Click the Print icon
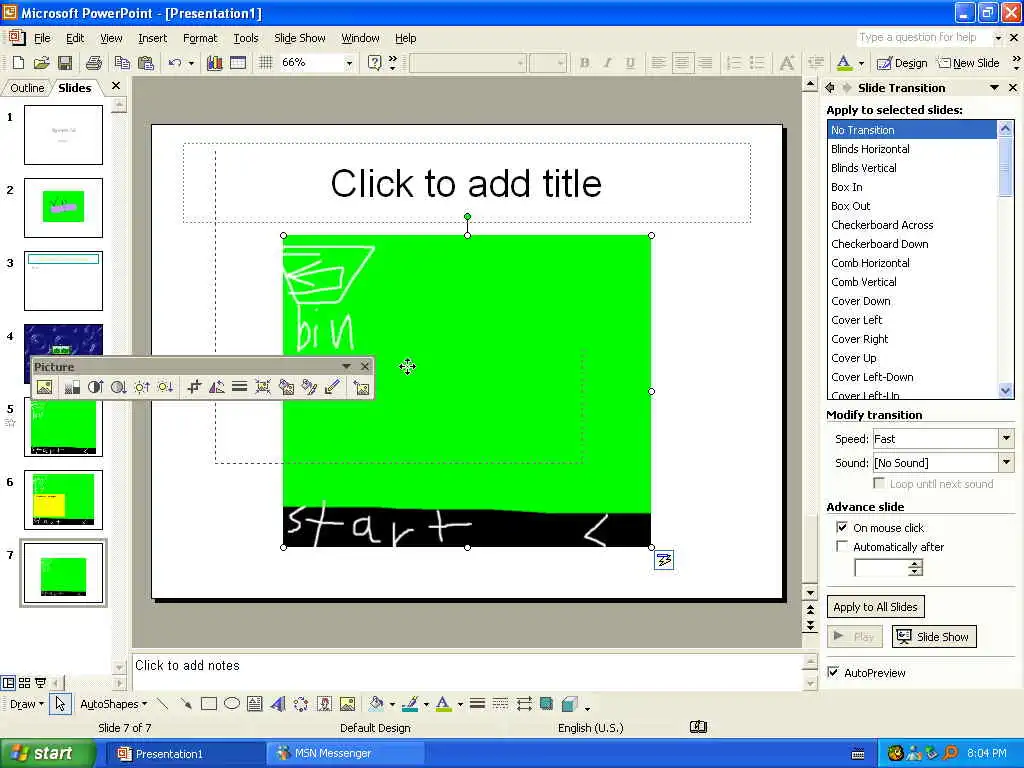Viewport: 1024px width, 768px height. (x=94, y=63)
